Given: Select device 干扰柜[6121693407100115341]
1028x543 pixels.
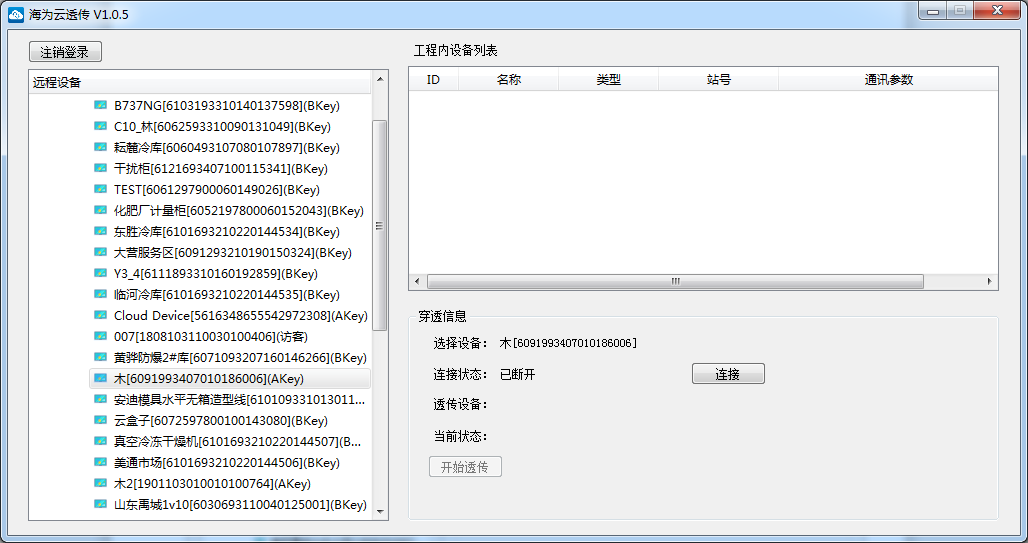Looking at the screenshot, I should point(221,169).
